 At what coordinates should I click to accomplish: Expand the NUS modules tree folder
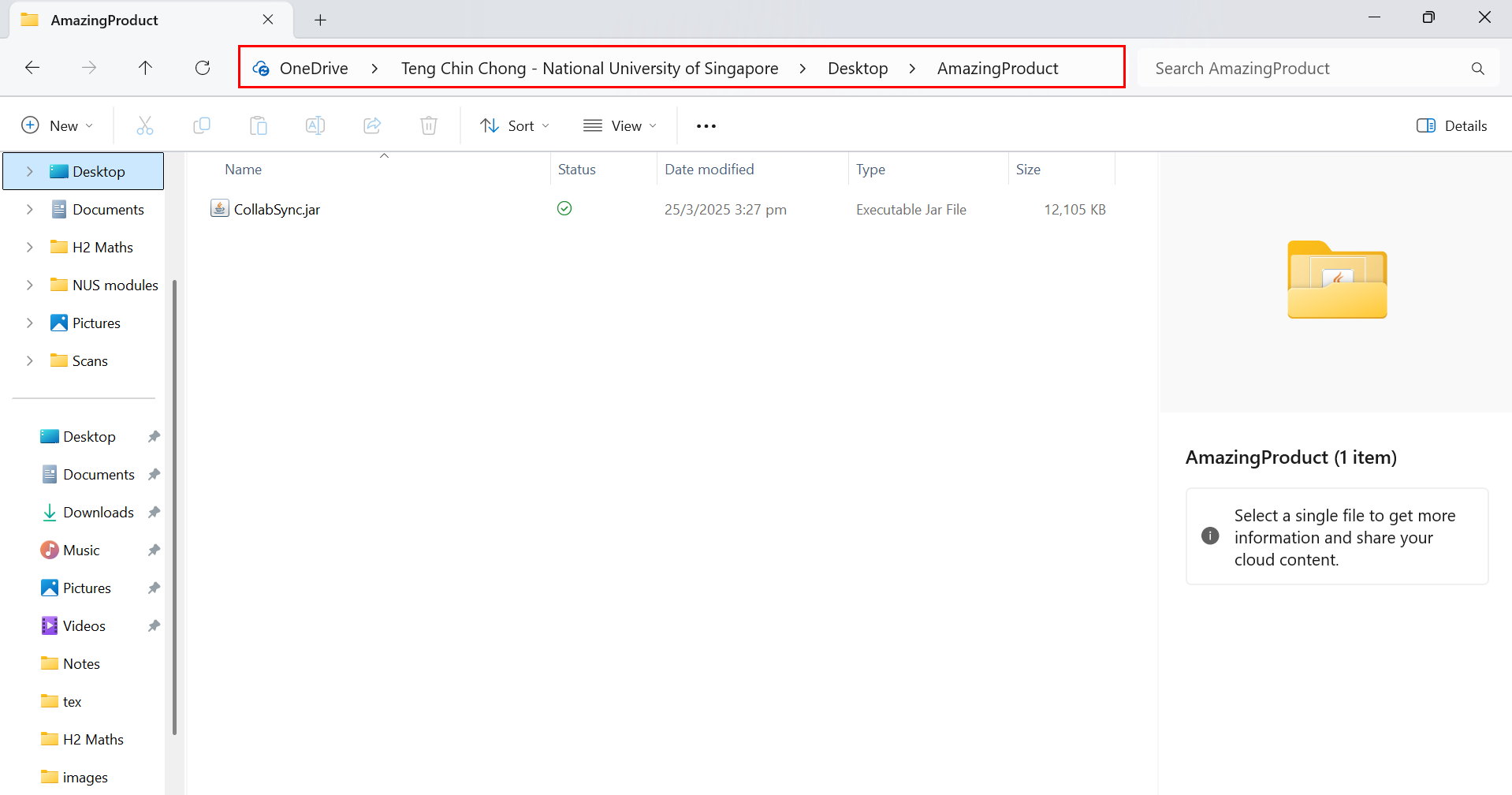point(30,286)
